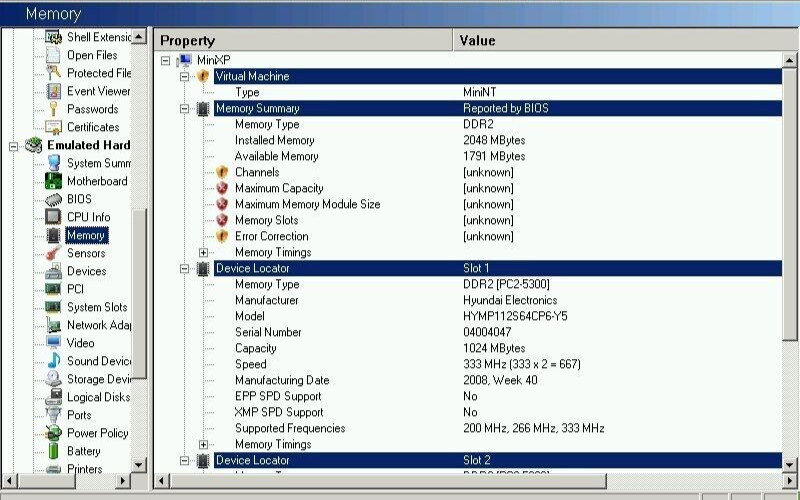Select the System Summary icon
This screenshot has width=800, height=500.
tap(53, 163)
